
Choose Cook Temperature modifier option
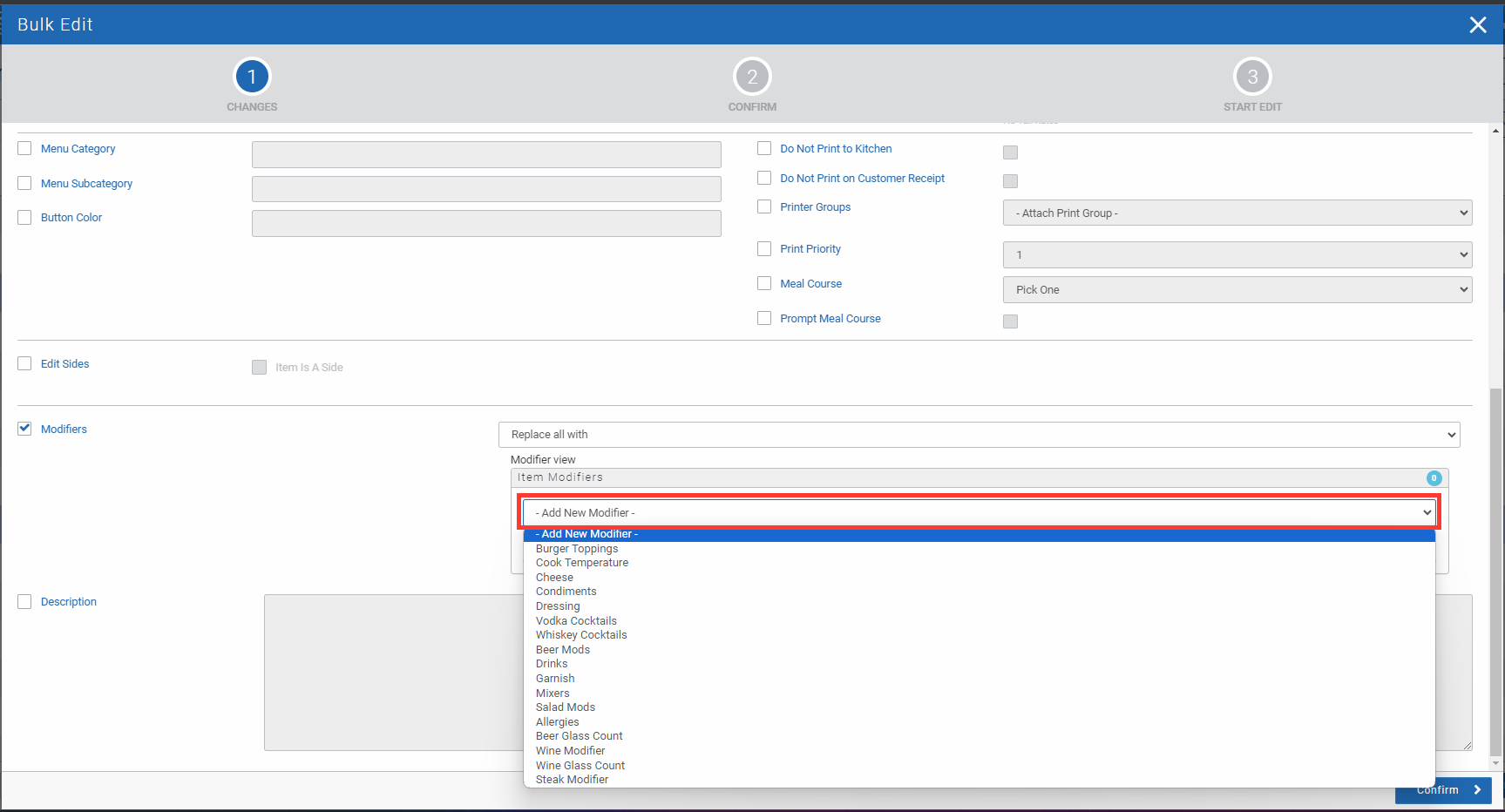pyautogui.click(x=582, y=563)
